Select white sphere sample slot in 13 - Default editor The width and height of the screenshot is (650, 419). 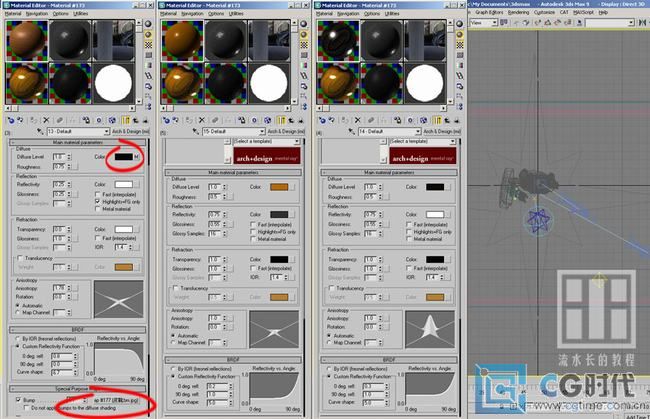pos(113,83)
